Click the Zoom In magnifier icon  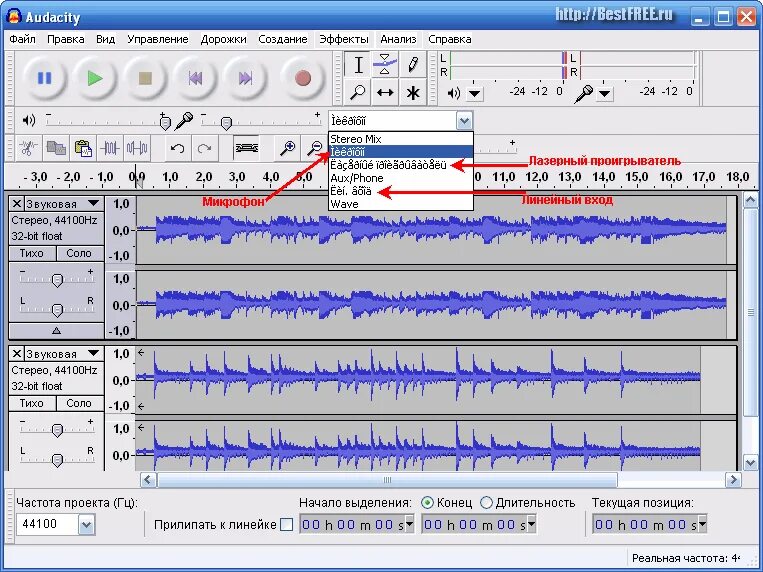click(287, 148)
